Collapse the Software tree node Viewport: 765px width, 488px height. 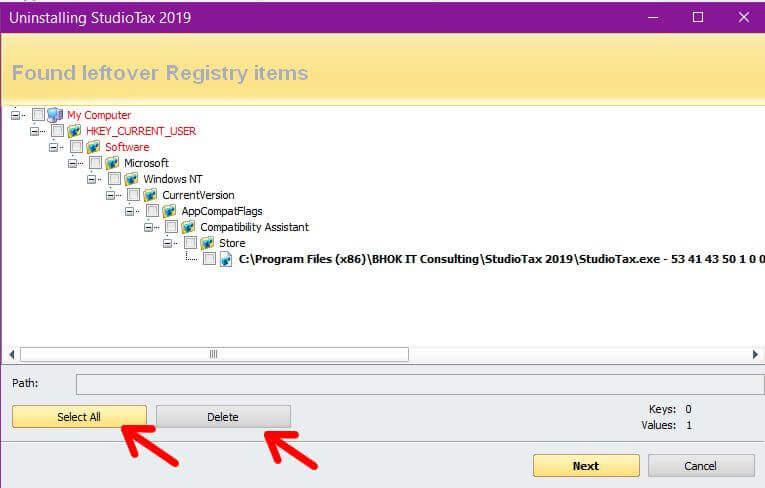point(53,147)
